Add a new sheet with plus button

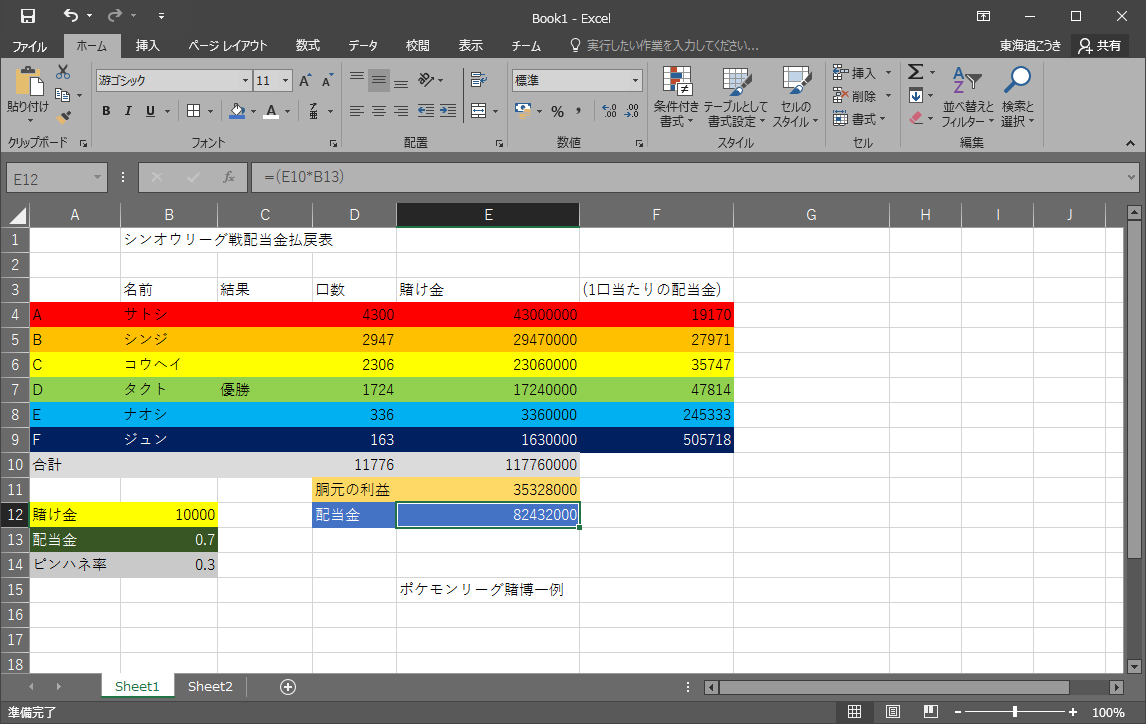[288, 687]
